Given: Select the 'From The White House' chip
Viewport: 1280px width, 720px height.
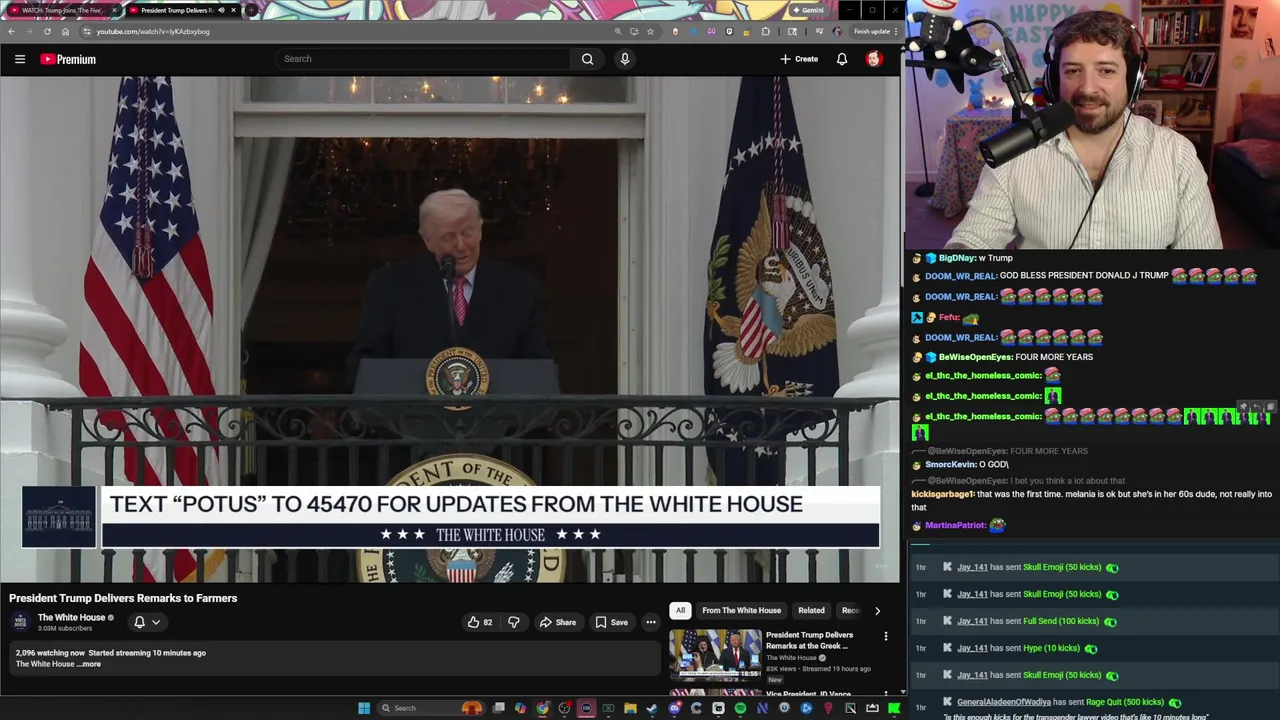Looking at the screenshot, I should coord(741,610).
